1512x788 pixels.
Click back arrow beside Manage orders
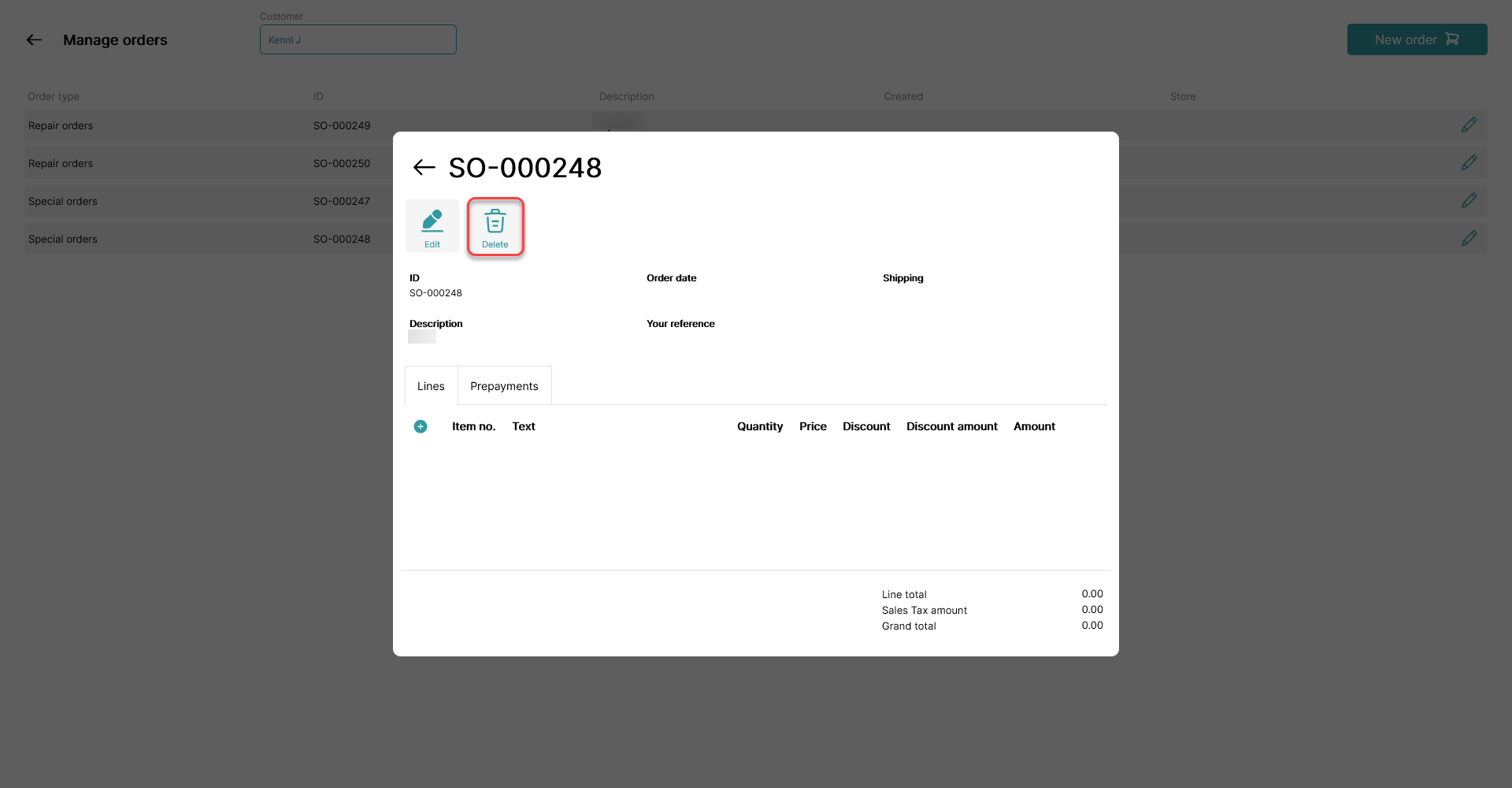(34, 39)
